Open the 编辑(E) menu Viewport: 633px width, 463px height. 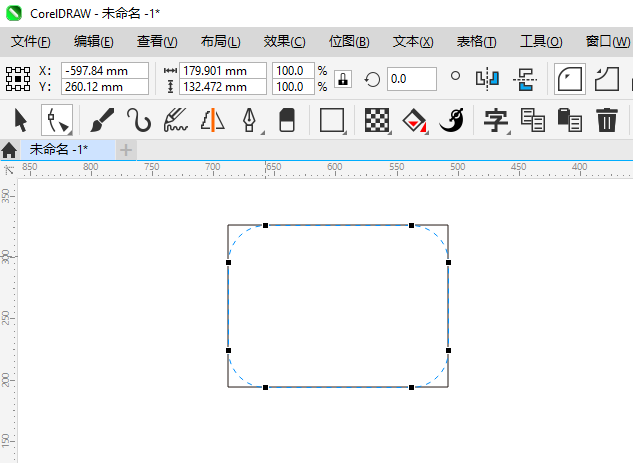point(94,42)
